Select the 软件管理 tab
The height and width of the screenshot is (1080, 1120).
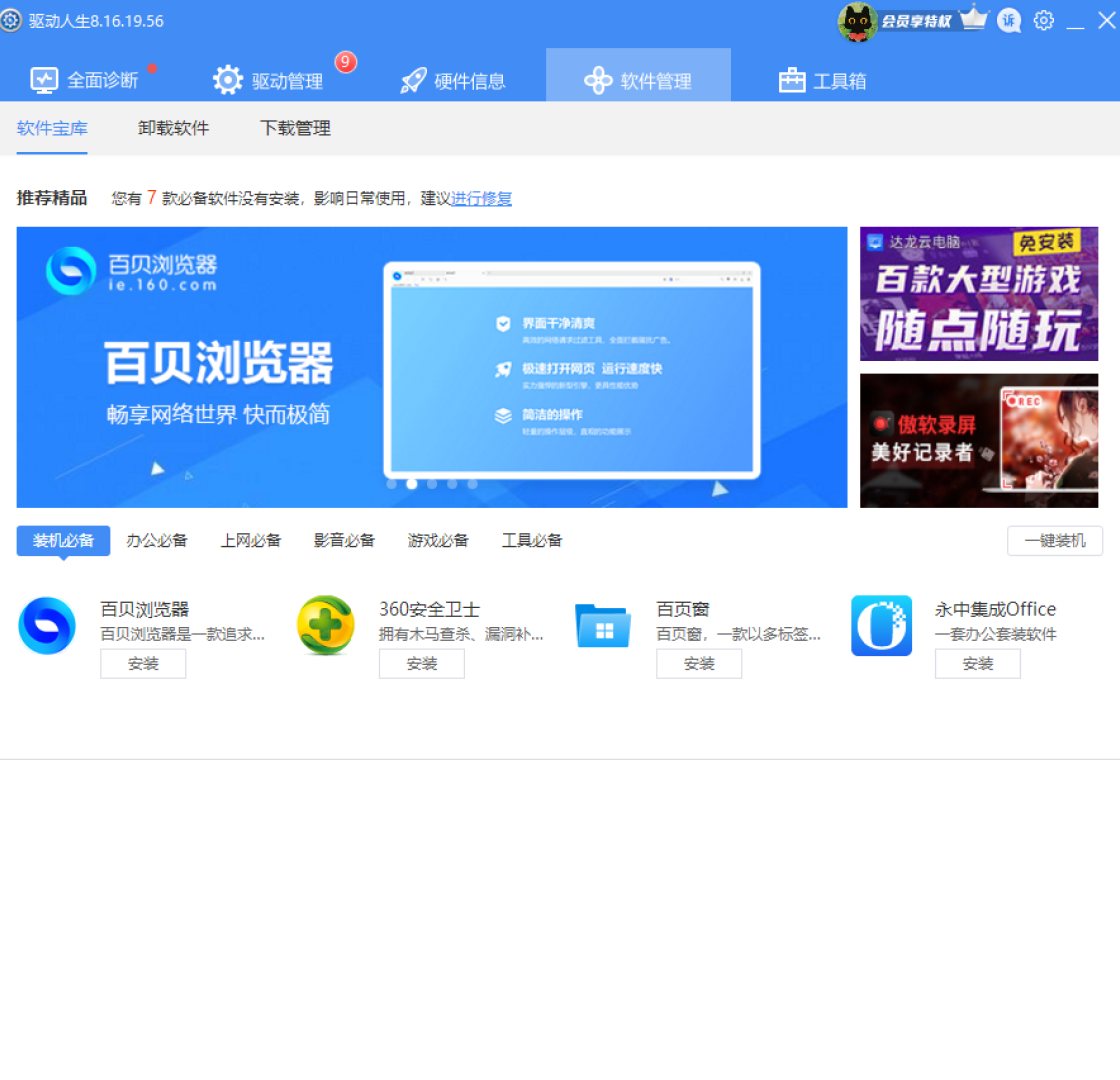(638, 75)
